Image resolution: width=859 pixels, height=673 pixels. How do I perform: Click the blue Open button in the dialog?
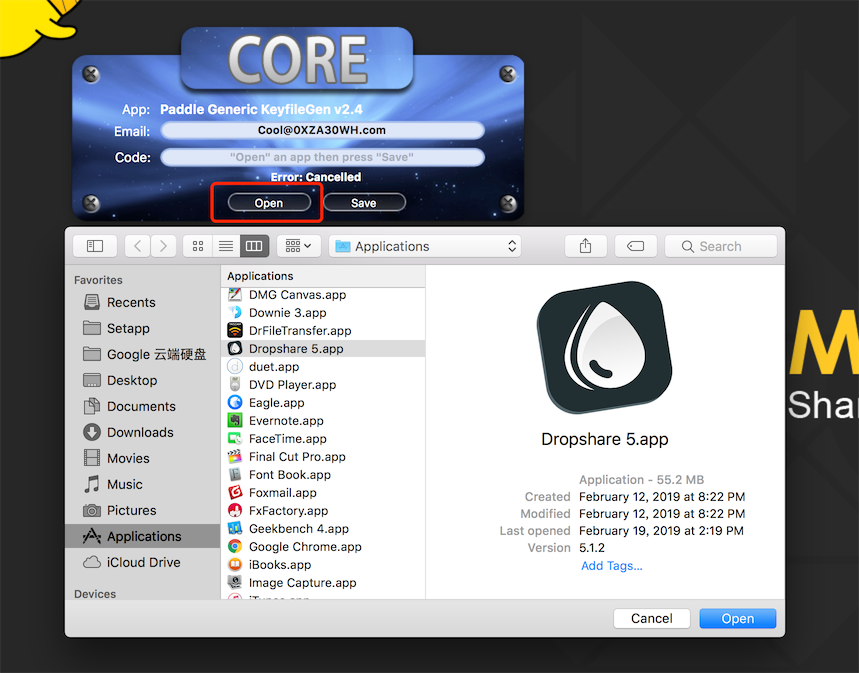[737, 618]
